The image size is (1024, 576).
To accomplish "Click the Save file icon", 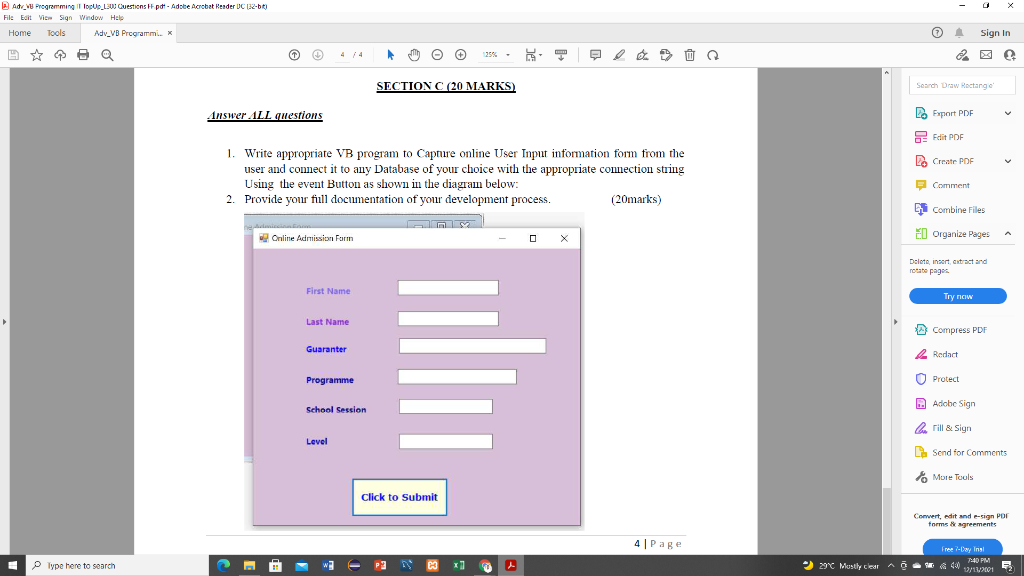I will pos(11,55).
